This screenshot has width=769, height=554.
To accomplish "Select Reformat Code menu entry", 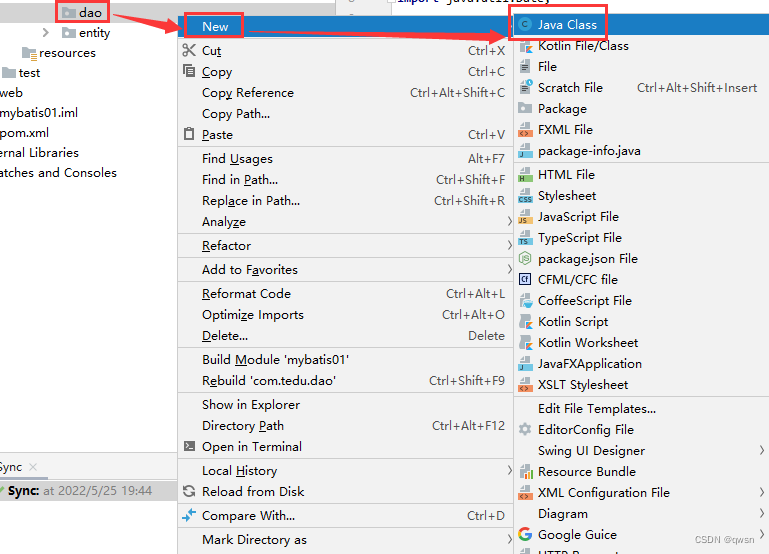I will coord(346,294).
